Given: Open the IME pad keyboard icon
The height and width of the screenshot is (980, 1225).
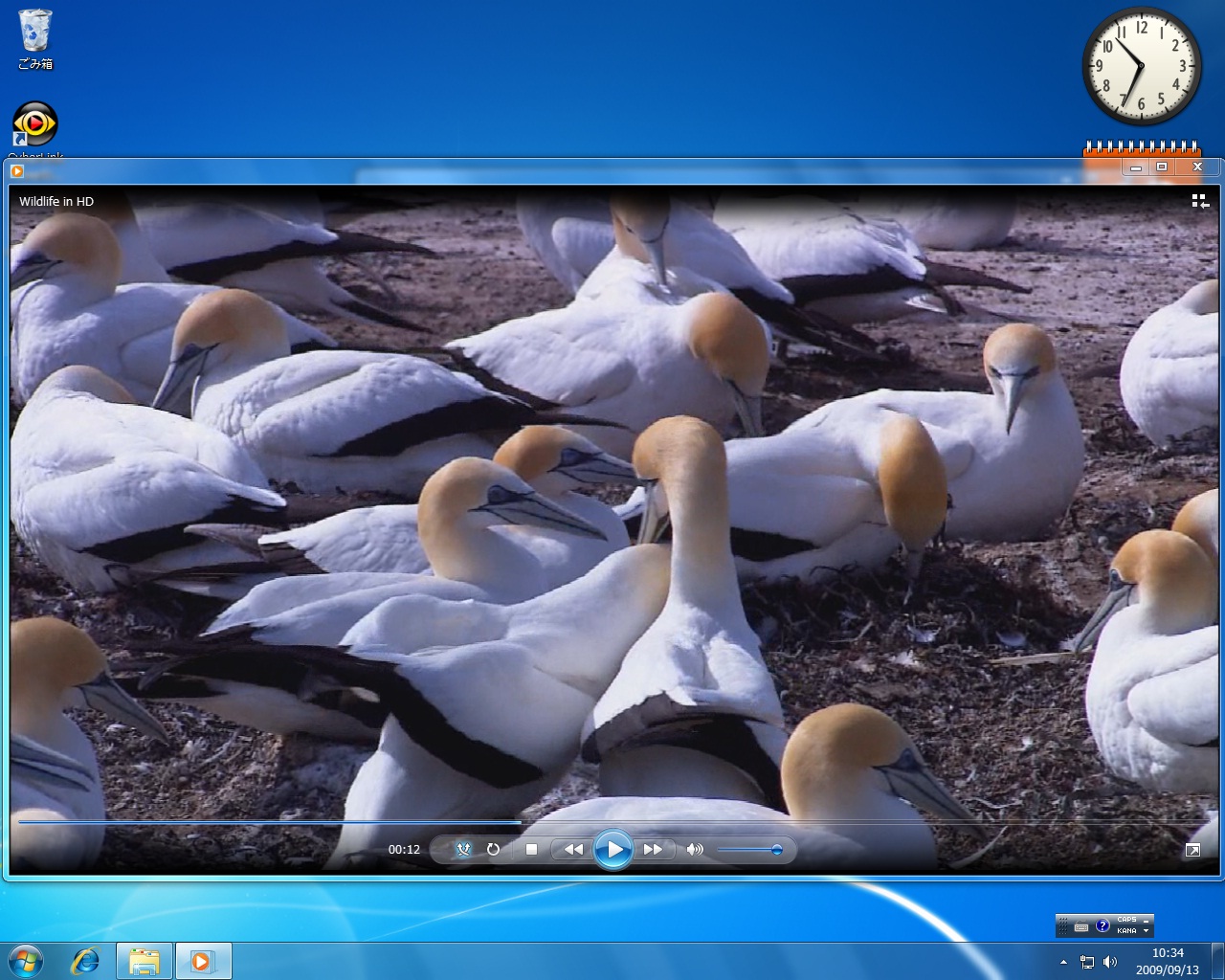Looking at the screenshot, I should coord(1081,925).
